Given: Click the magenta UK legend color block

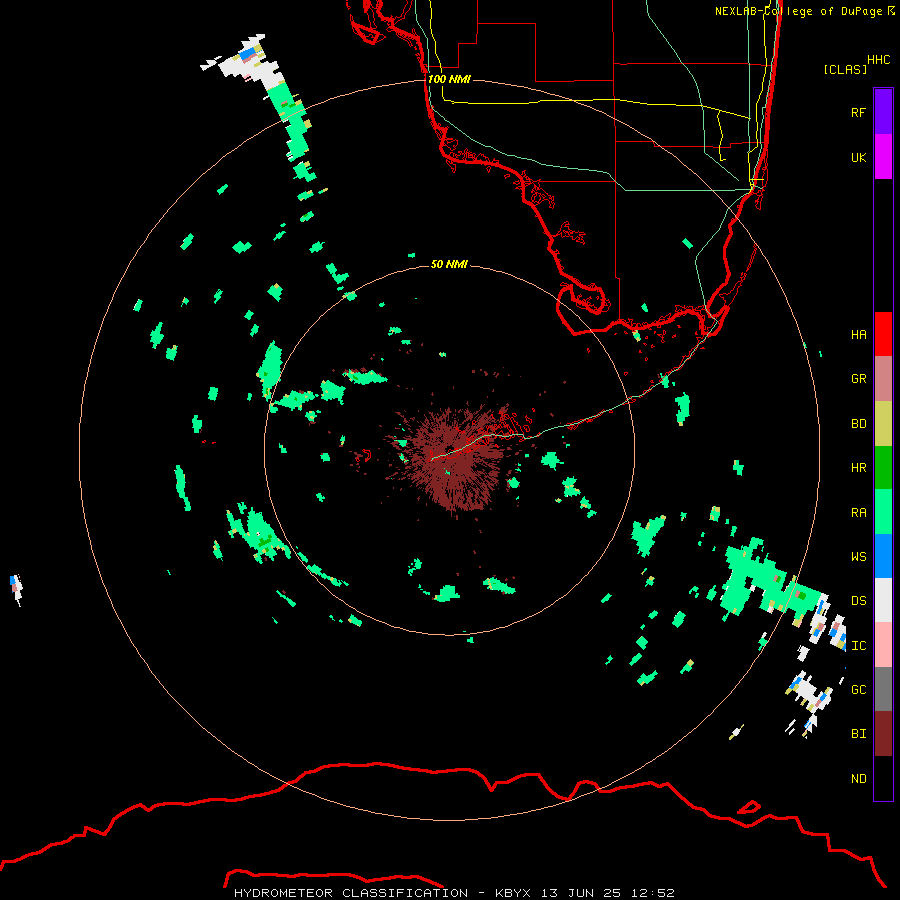Looking at the screenshot, I should click(883, 157).
